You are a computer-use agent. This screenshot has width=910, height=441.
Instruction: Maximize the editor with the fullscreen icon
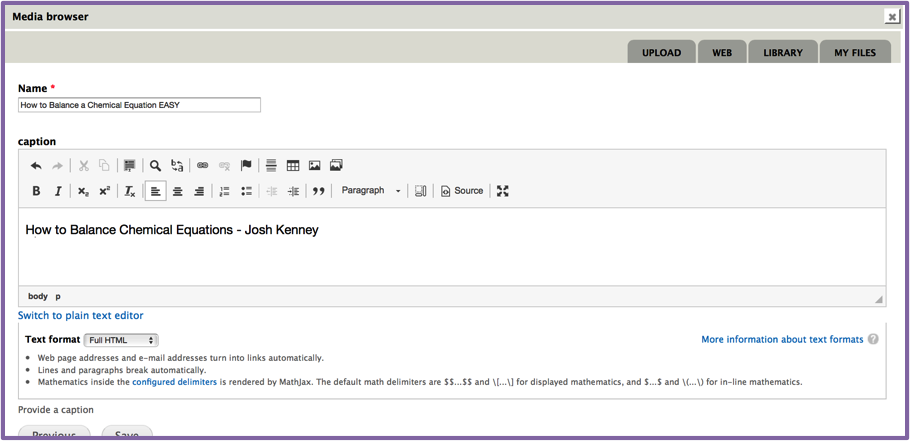coord(503,191)
